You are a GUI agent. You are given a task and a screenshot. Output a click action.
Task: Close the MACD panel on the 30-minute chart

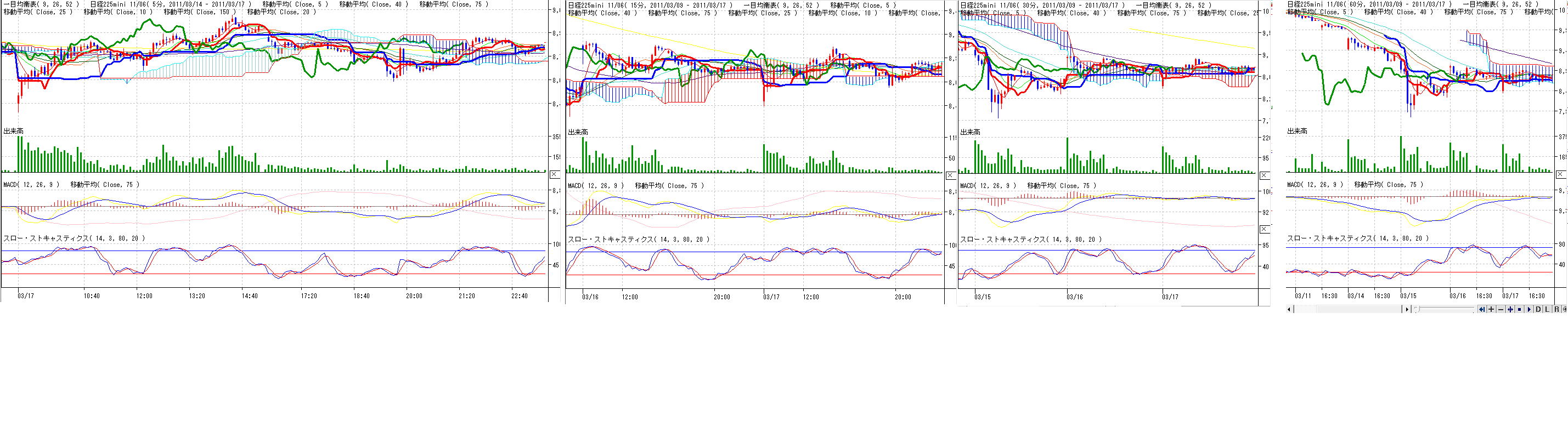(x=1264, y=229)
